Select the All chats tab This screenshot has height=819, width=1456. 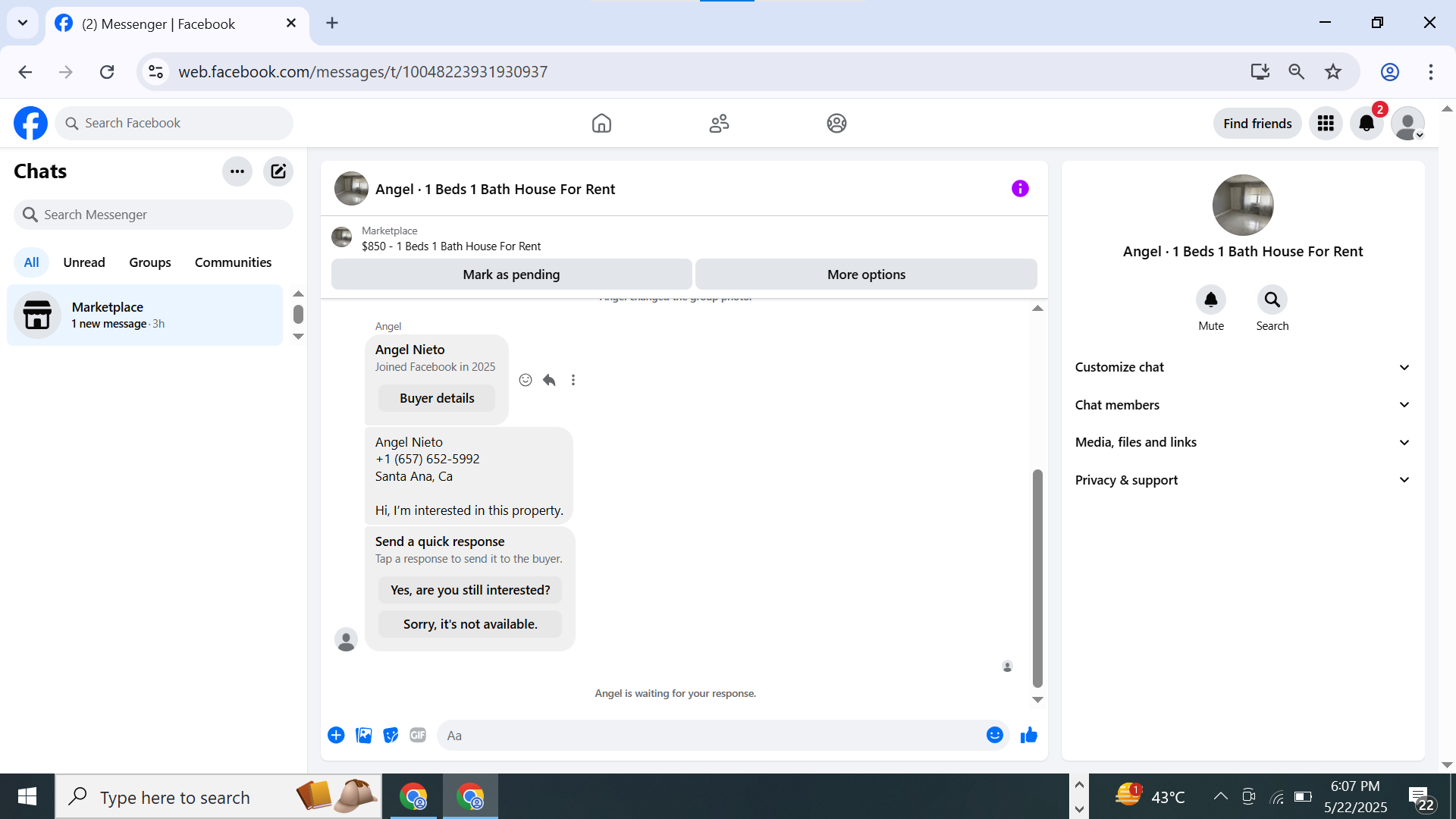(x=31, y=262)
